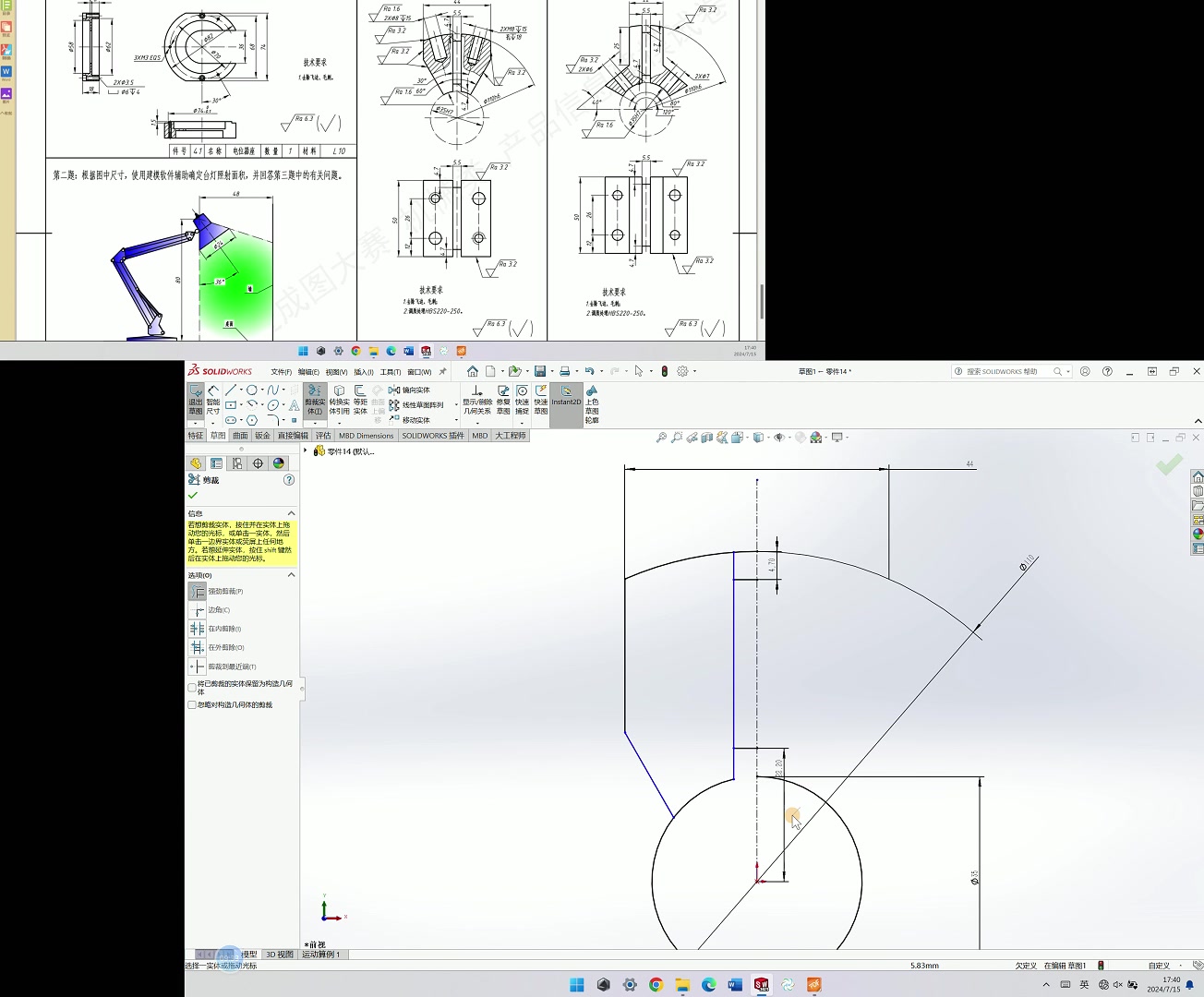The image size is (1204, 997).
Task: Select the sketch Text (A) tool
Action: [x=294, y=405]
